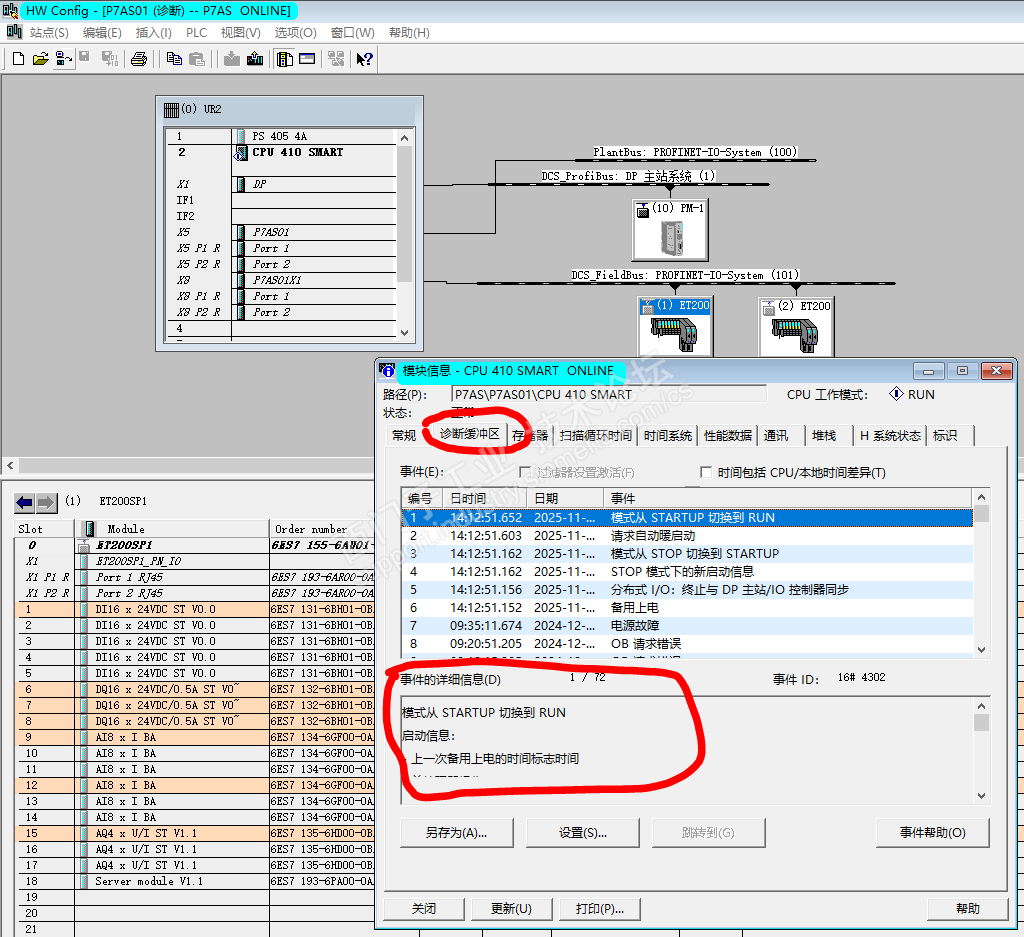Click the 另存为(A)... button
Screen dimensions: 1024x937
pyautogui.click(x=456, y=833)
